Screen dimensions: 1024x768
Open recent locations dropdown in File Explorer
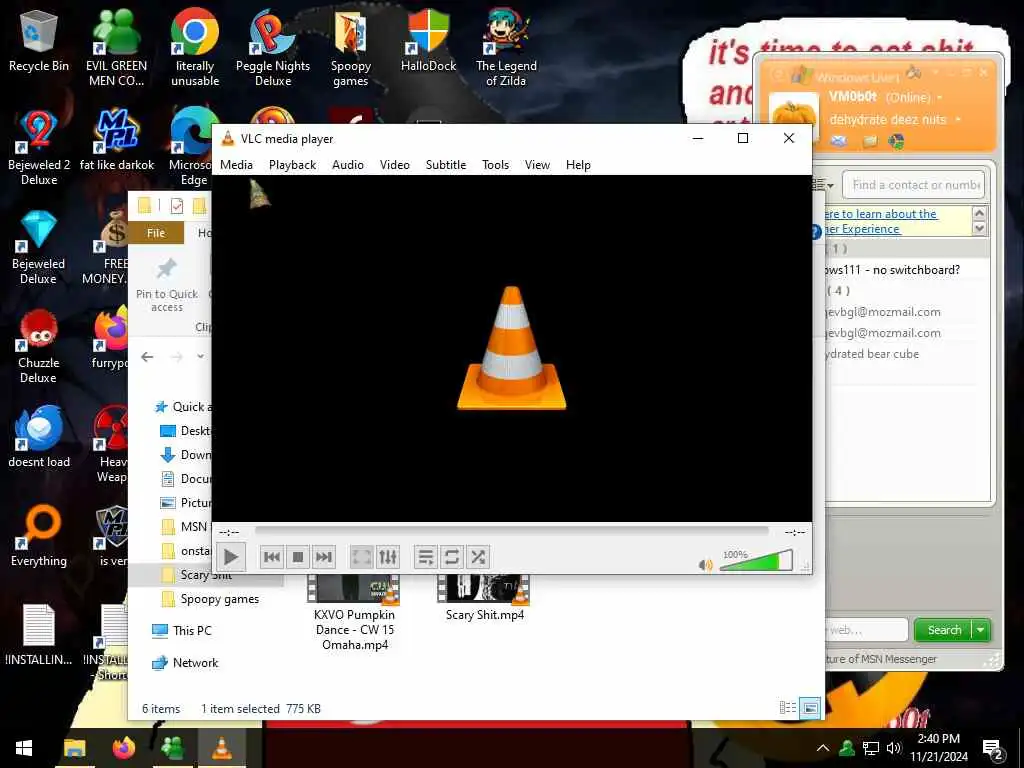[x=200, y=357]
